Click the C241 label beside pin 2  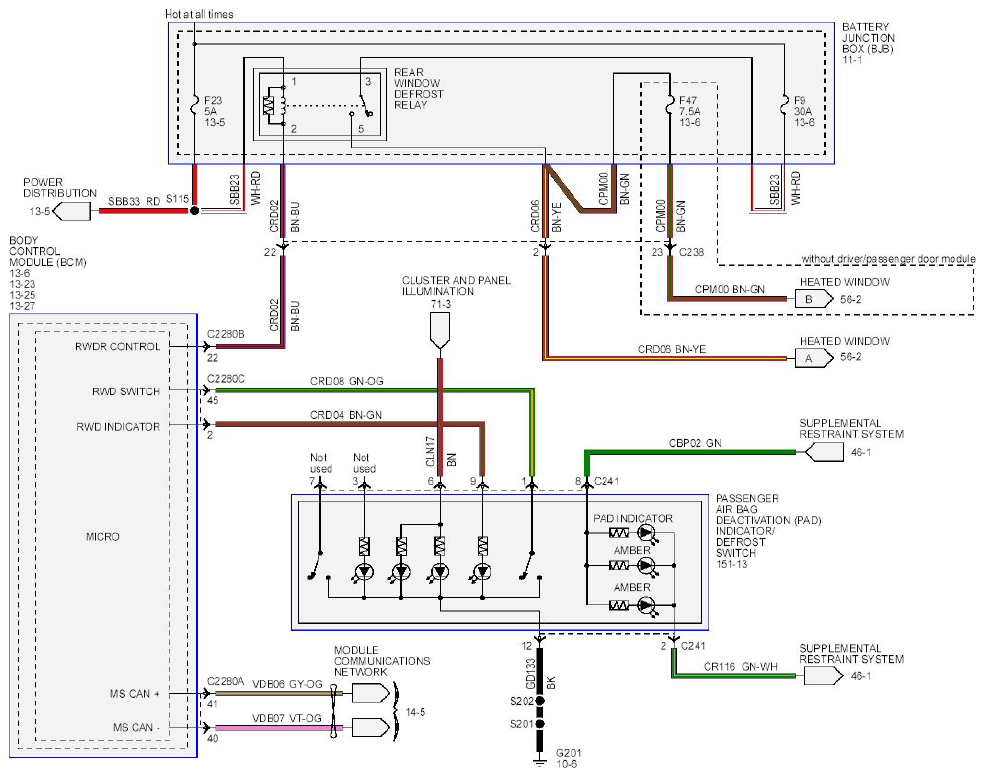pyautogui.click(x=693, y=646)
